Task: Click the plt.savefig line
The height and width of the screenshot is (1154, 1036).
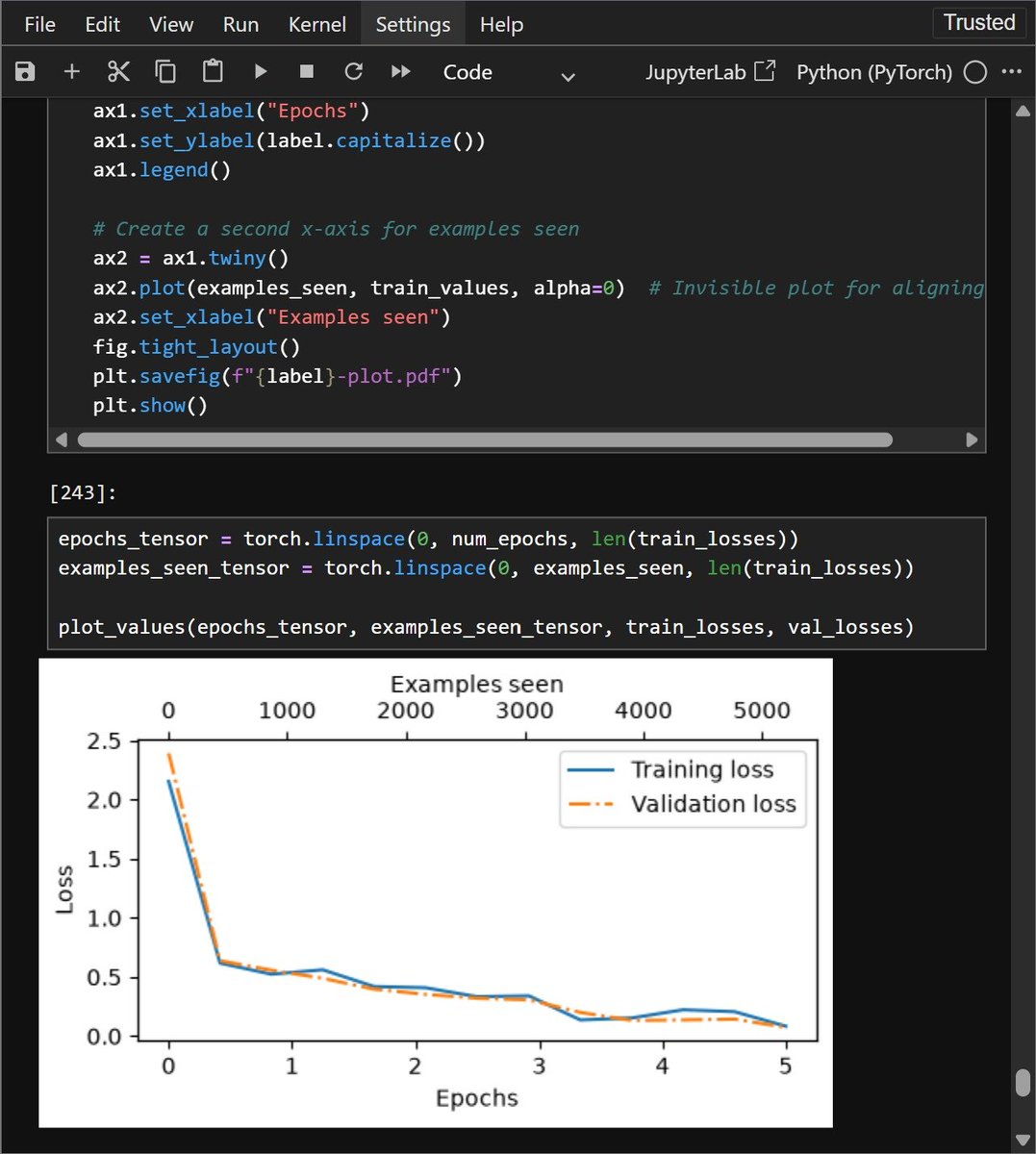Action: [x=277, y=376]
